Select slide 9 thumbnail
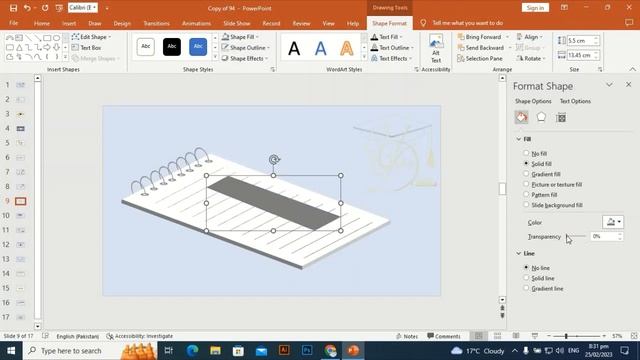 point(20,201)
